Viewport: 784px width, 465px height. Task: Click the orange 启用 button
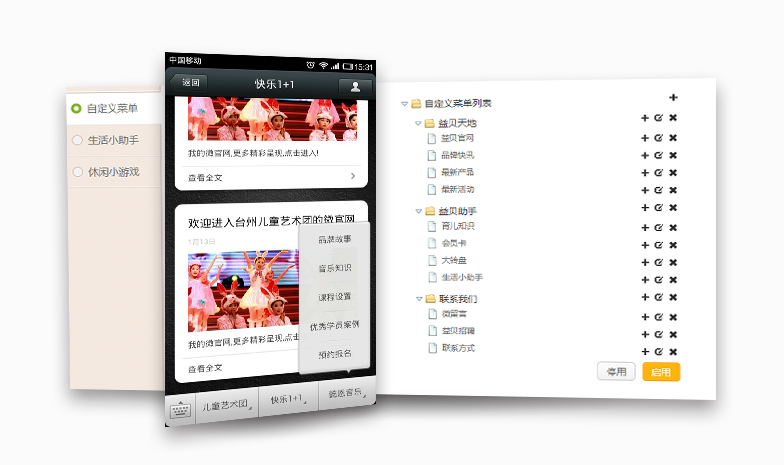click(661, 372)
